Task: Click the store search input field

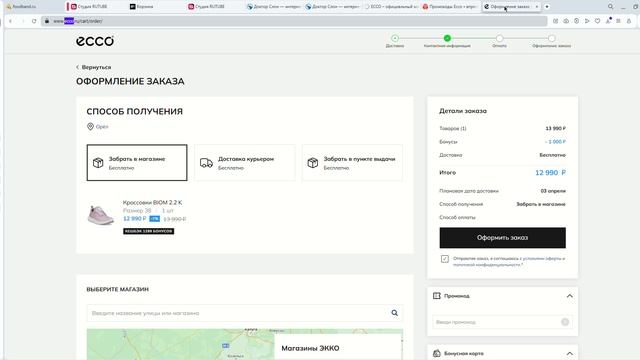Action: pos(245,313)
